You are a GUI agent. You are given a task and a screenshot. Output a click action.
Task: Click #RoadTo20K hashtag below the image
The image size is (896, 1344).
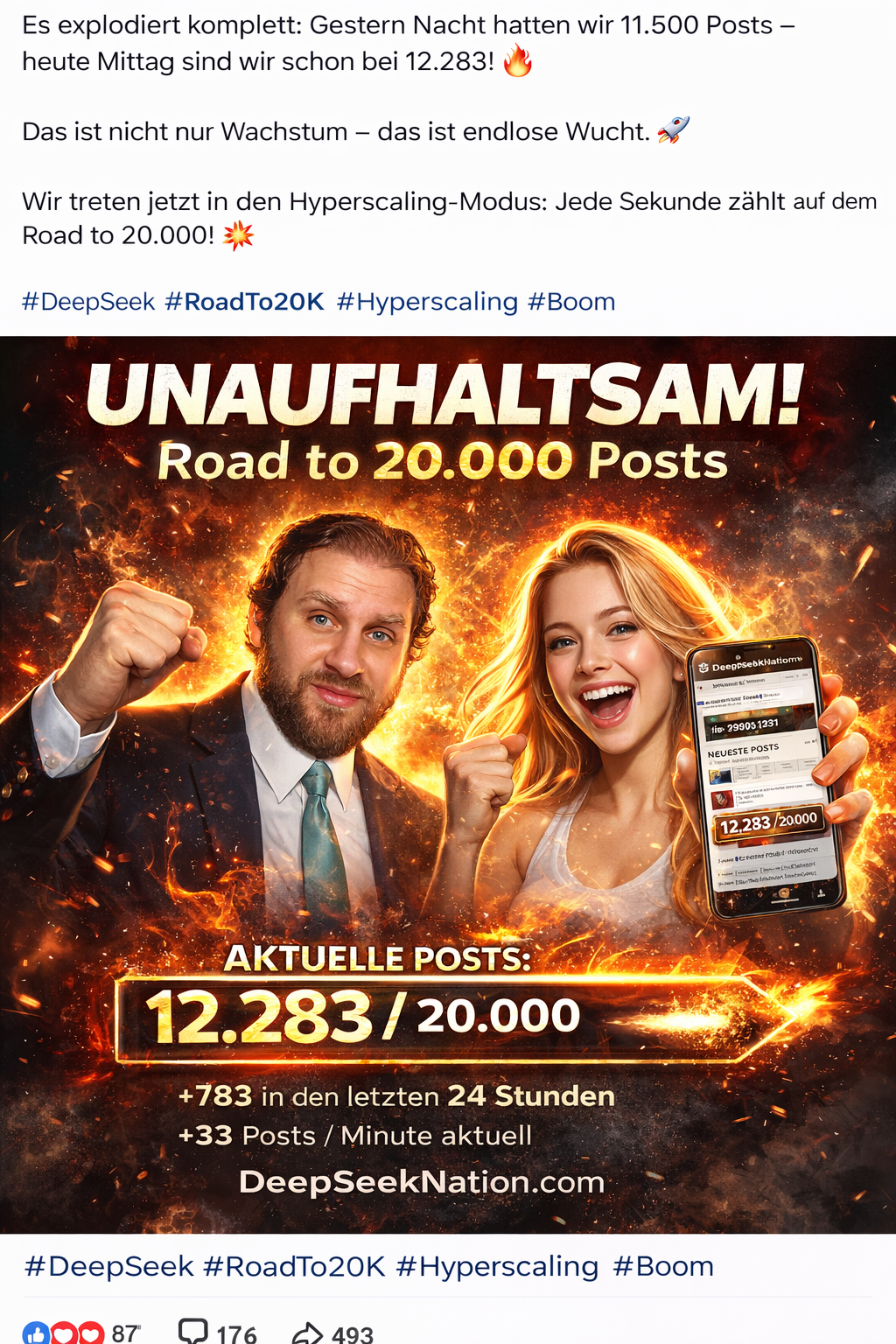294,1266
